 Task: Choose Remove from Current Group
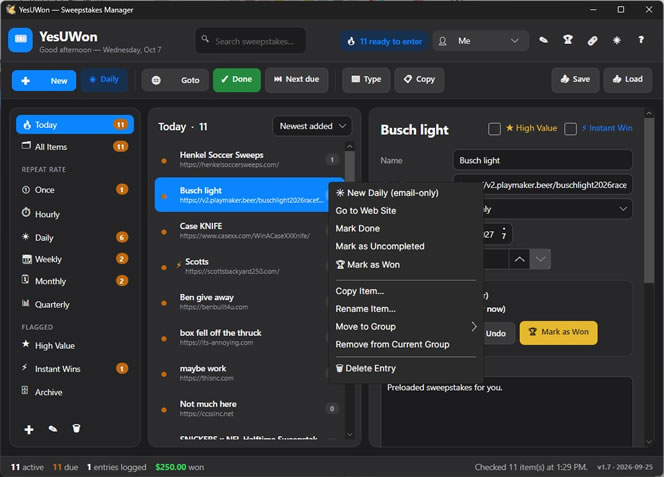coord(406,344)
